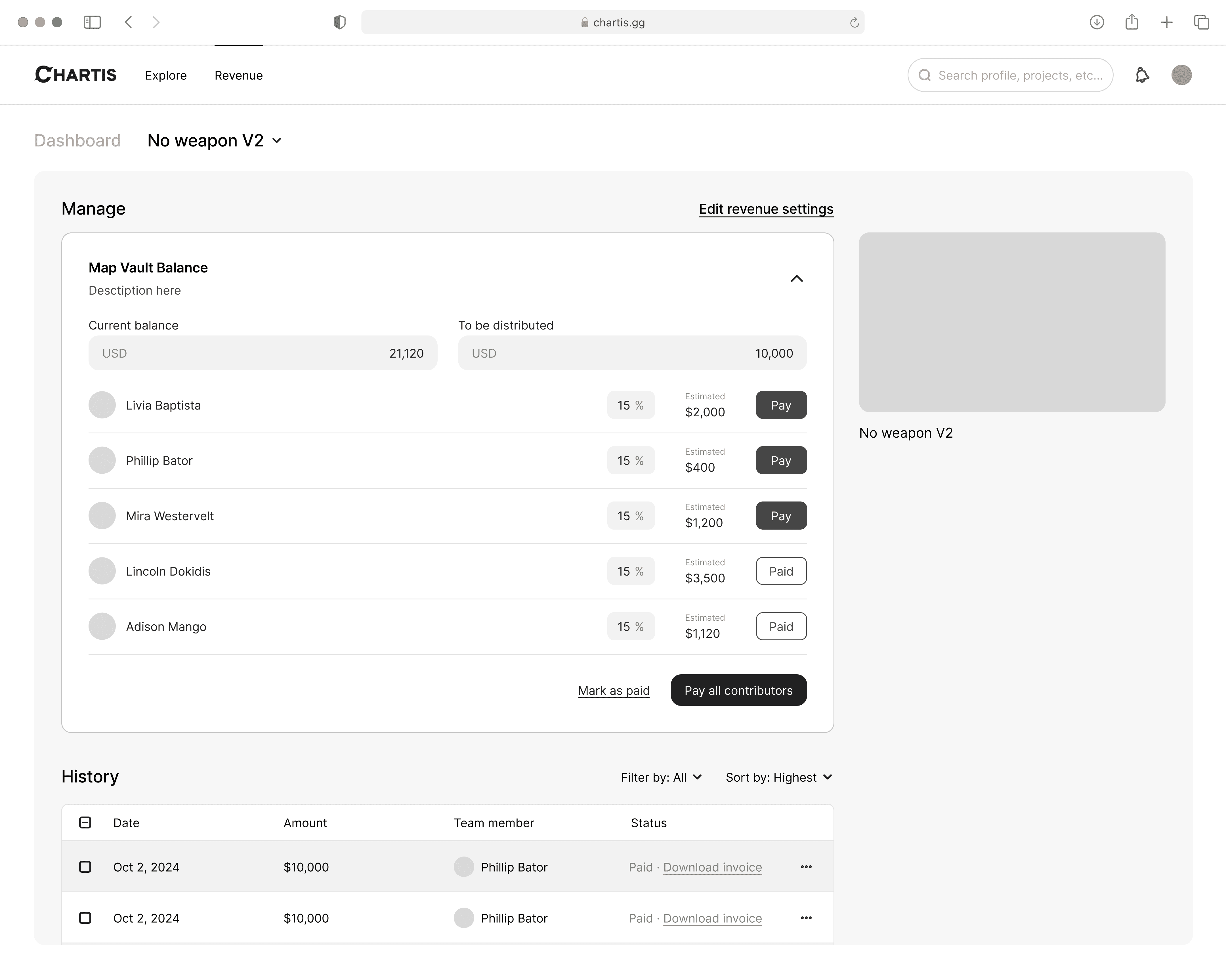1226x980 pixels.
Task: Click the Chartis logo
Action: 75,75
